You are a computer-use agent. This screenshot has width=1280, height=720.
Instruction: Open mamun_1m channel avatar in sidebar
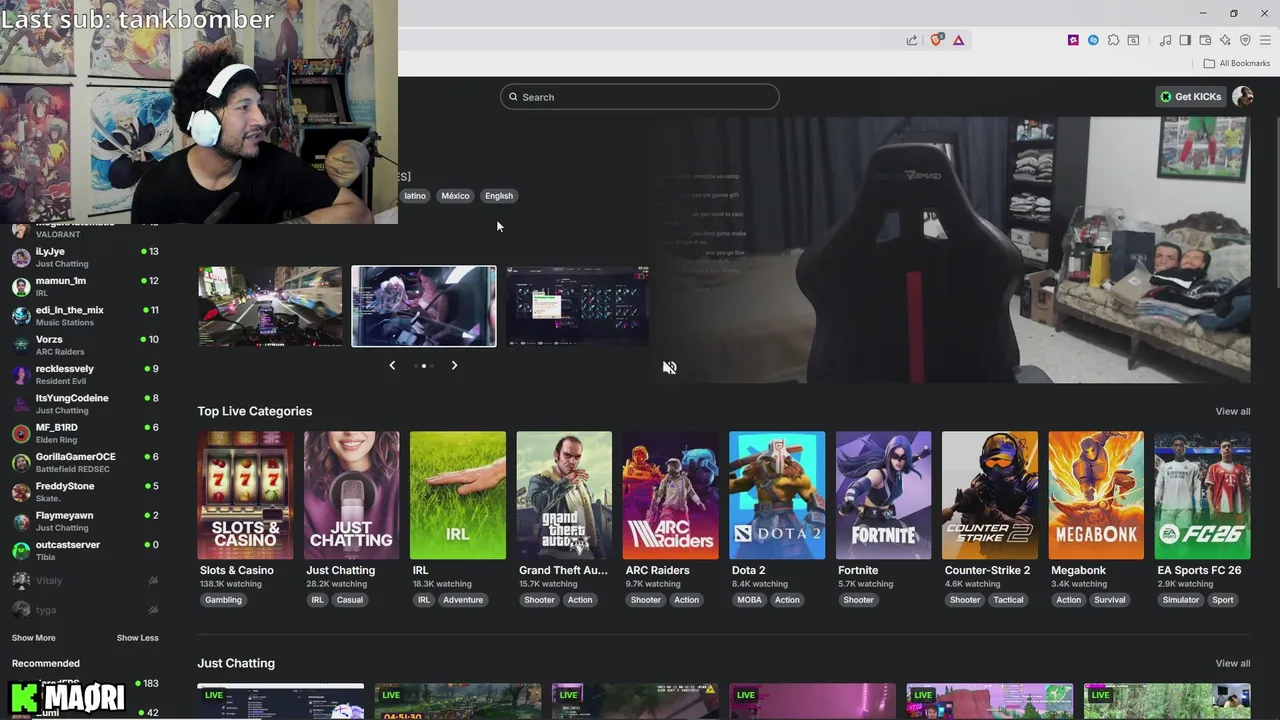point(21,287)
